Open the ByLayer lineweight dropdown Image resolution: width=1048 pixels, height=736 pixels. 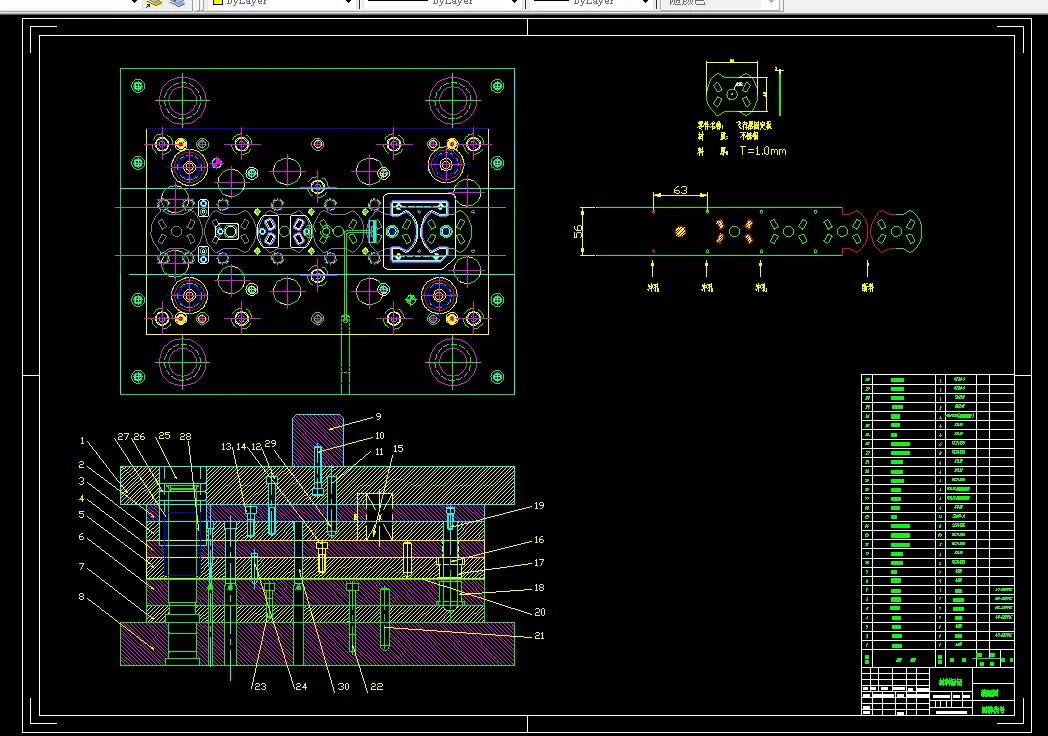tap(647, 3)
